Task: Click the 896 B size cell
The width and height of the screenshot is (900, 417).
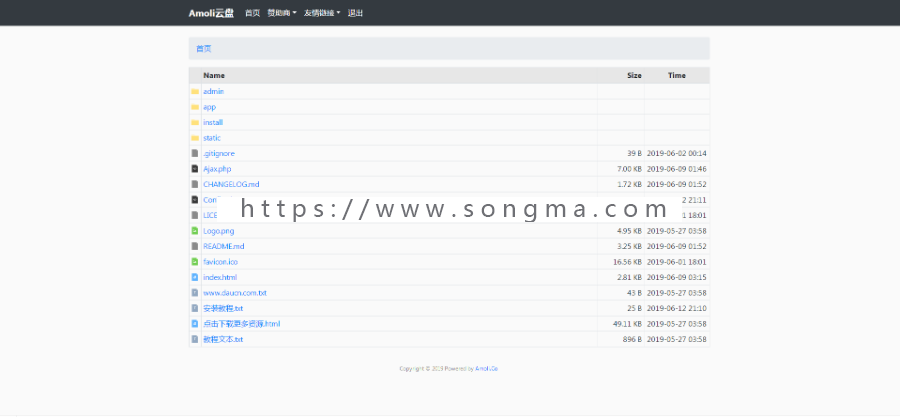Action: pos(633,339)
